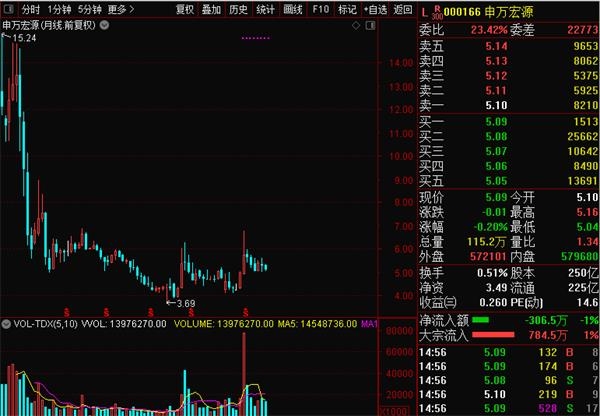Image resolution: width=600 pixels, height=416 pixels.
Task: Click 最低 price 5.04
Action: pyautogui.click(x=587, y=227)
